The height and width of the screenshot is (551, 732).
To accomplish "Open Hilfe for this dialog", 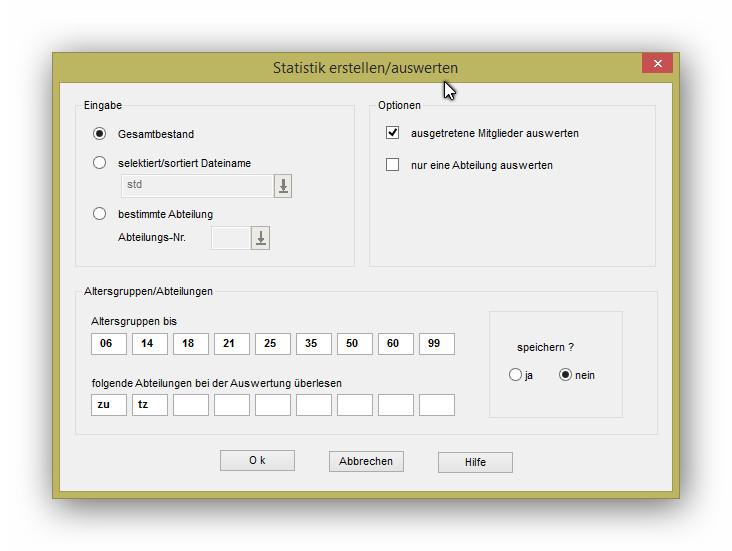I will [475, 462].
